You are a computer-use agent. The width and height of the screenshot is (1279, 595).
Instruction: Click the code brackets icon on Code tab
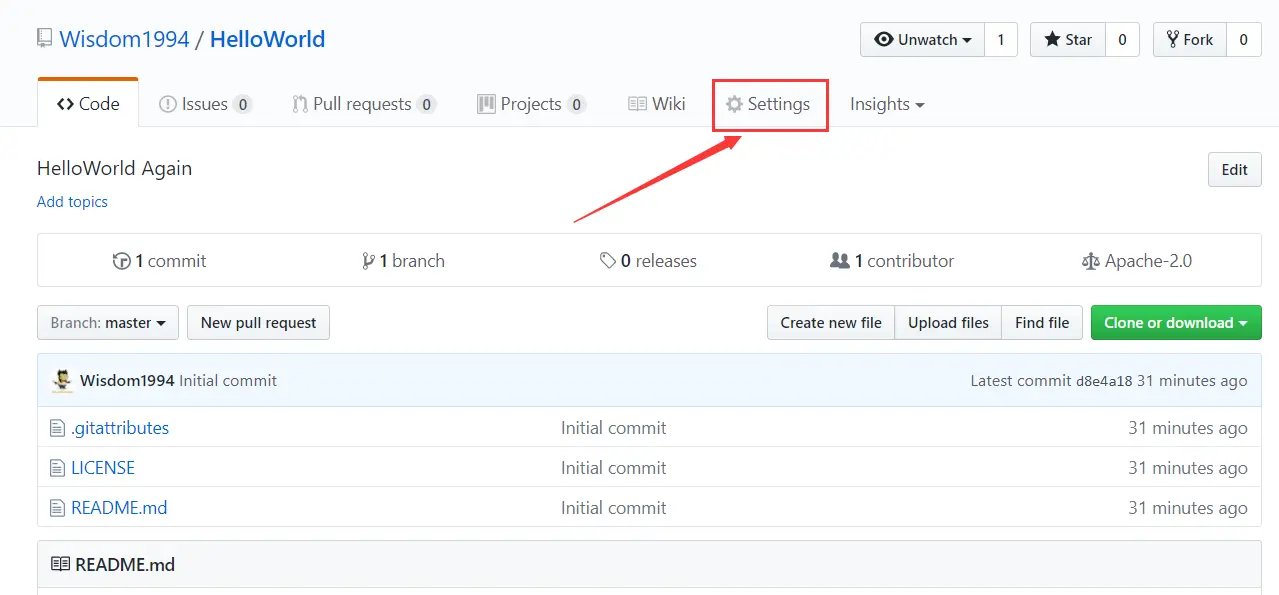[65, 104]
